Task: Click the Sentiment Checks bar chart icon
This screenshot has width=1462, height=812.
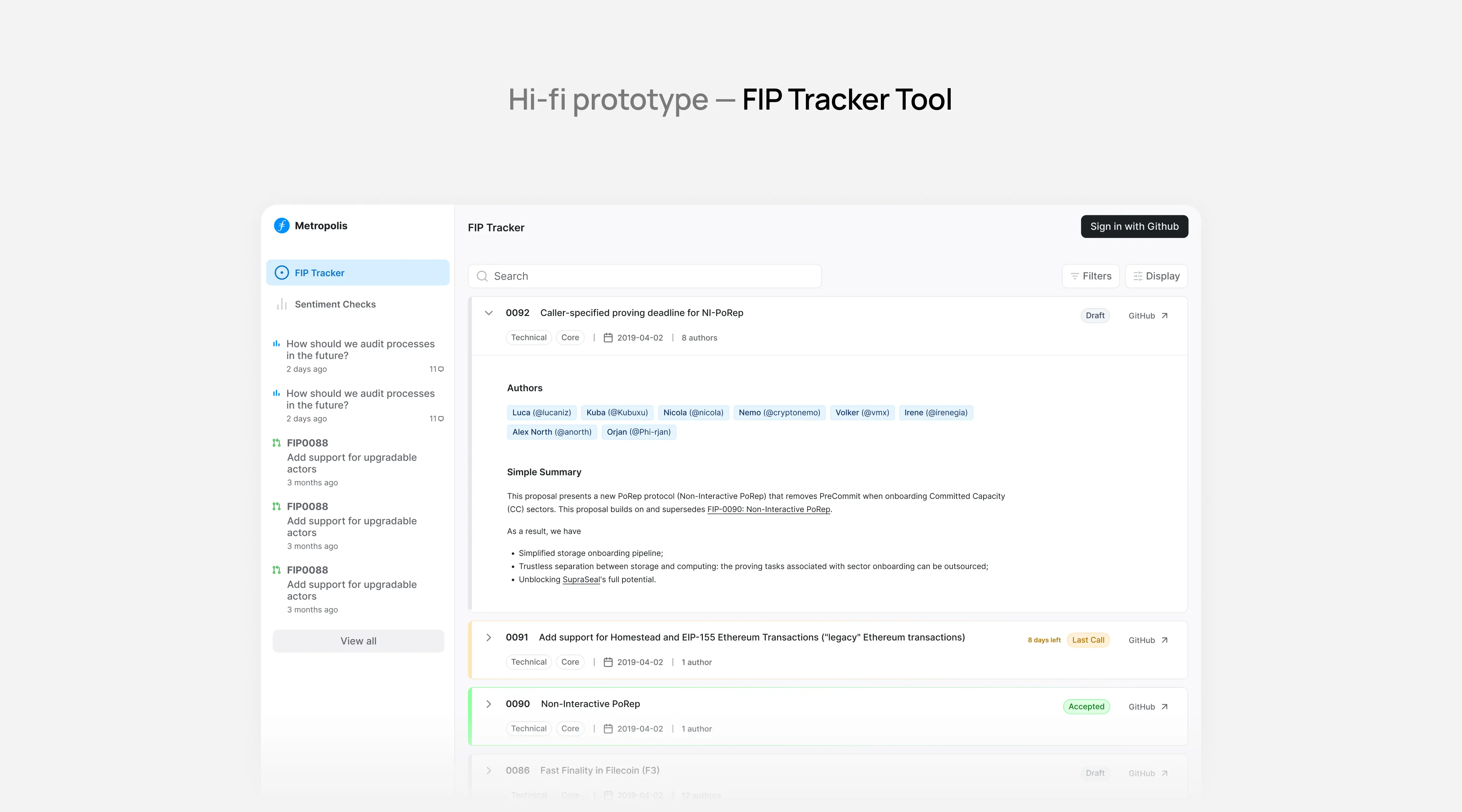Action: pos(281,305)
